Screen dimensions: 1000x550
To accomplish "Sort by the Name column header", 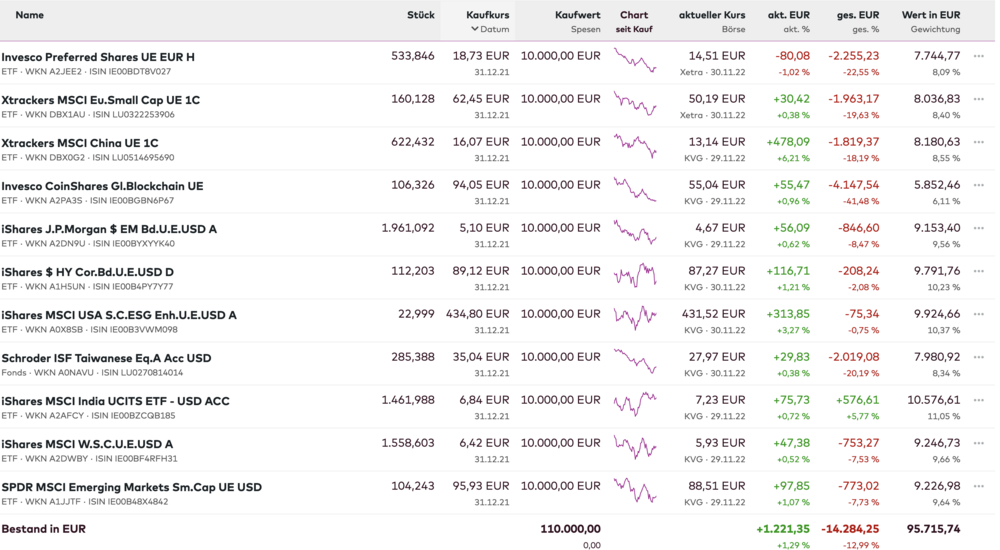I will pos(30,15).
